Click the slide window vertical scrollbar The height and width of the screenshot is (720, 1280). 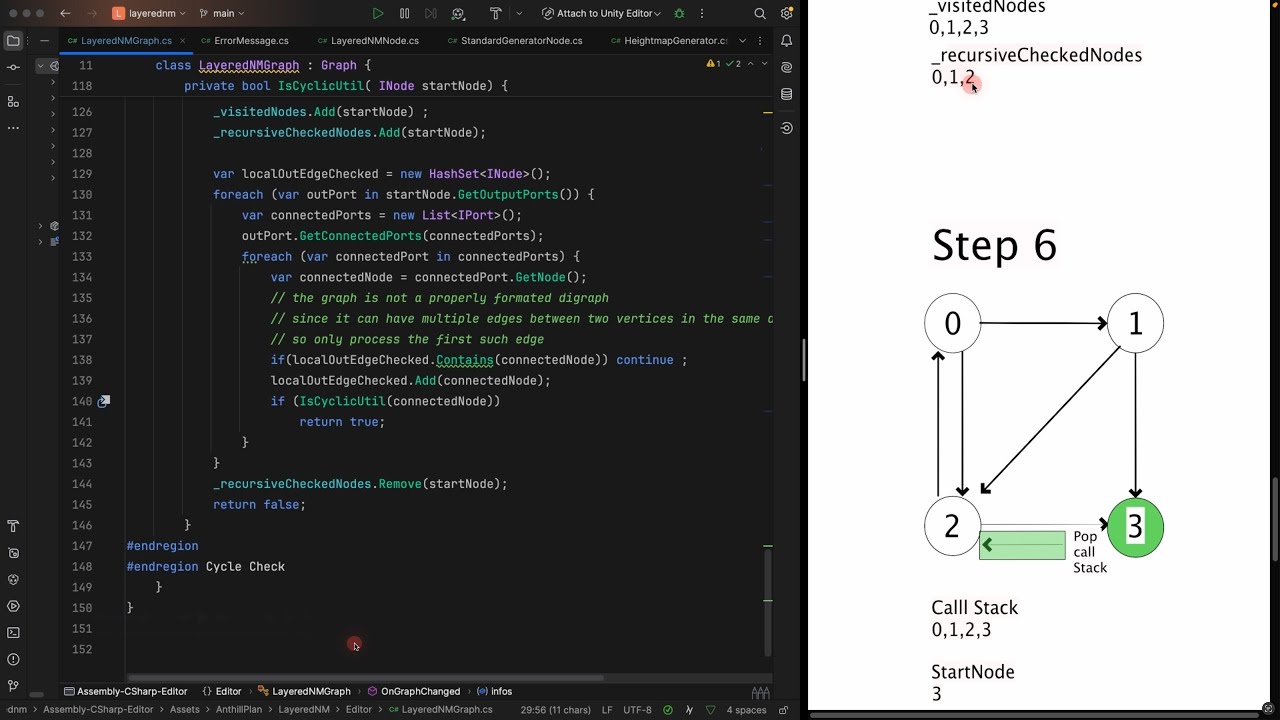[1274, 520]
